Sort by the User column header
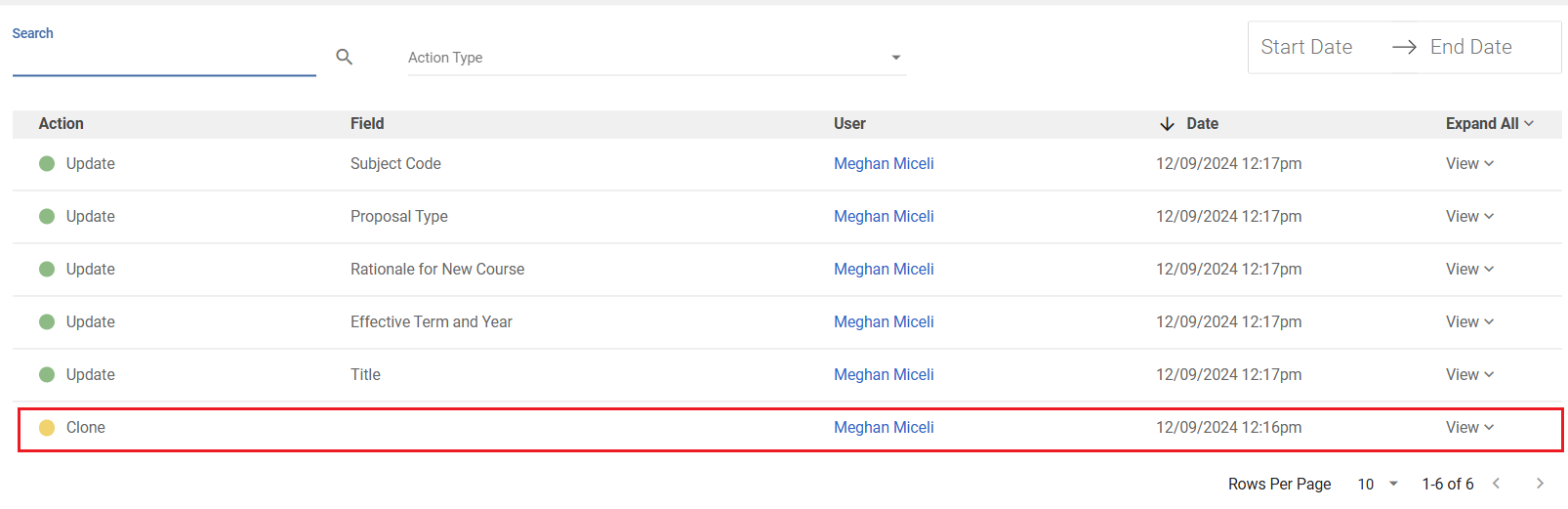Image resolution: width=1568 pixels, height=509 pixels. (x=849, y=124)
